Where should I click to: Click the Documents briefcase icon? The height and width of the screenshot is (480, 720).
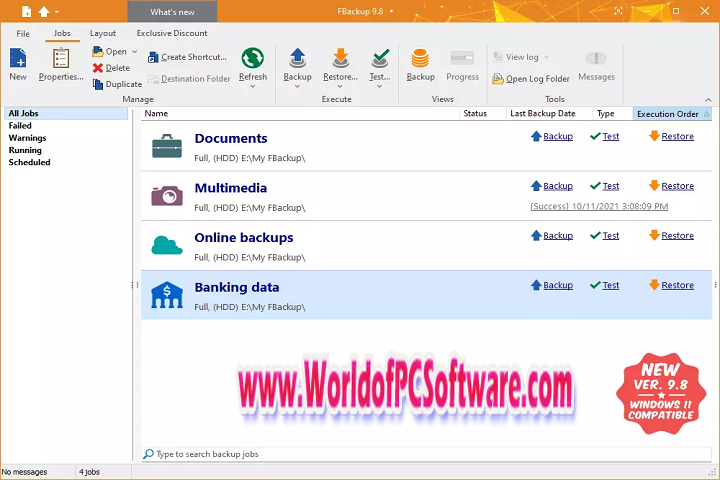(x=167, y=146)
